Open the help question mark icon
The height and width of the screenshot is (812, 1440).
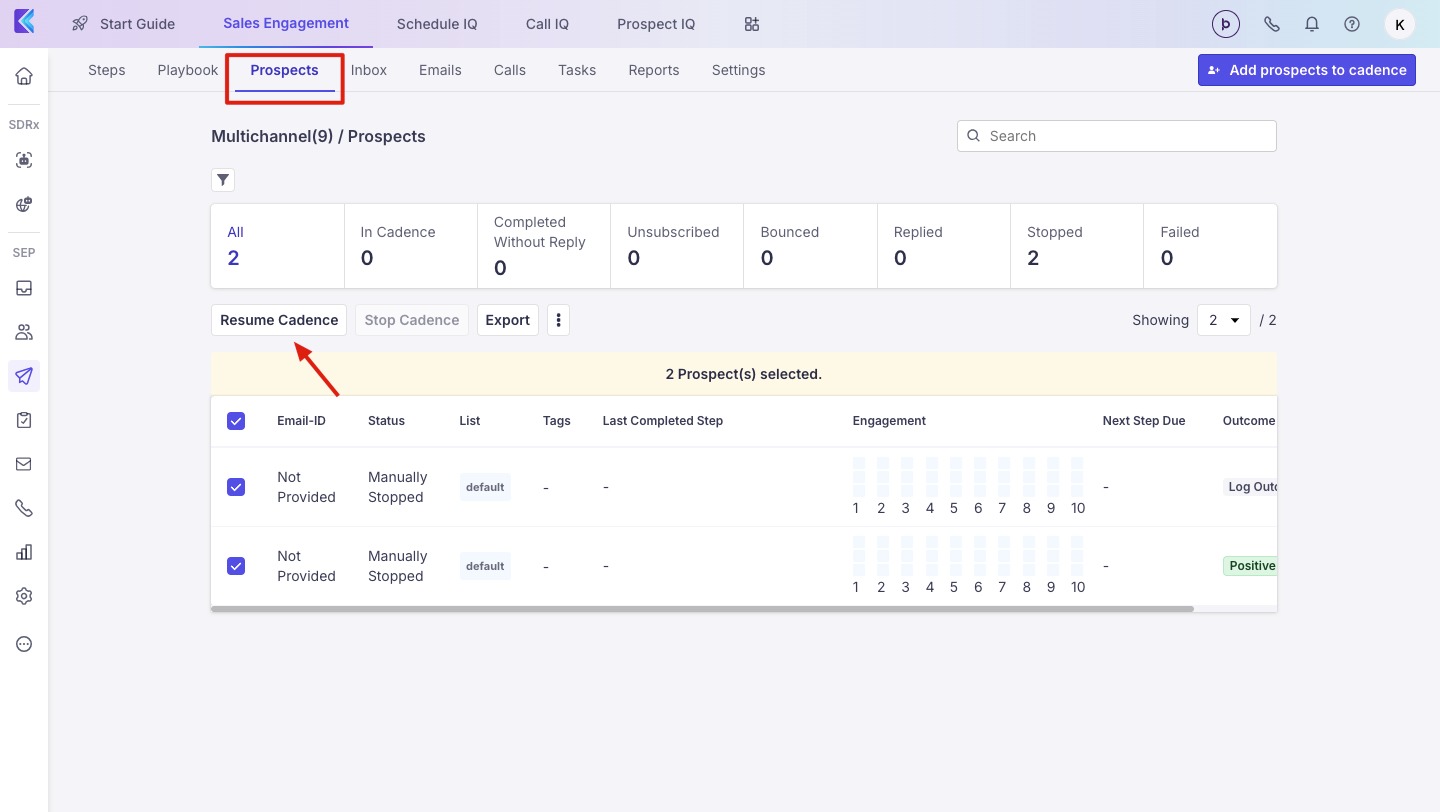(x=1352, y=24)
